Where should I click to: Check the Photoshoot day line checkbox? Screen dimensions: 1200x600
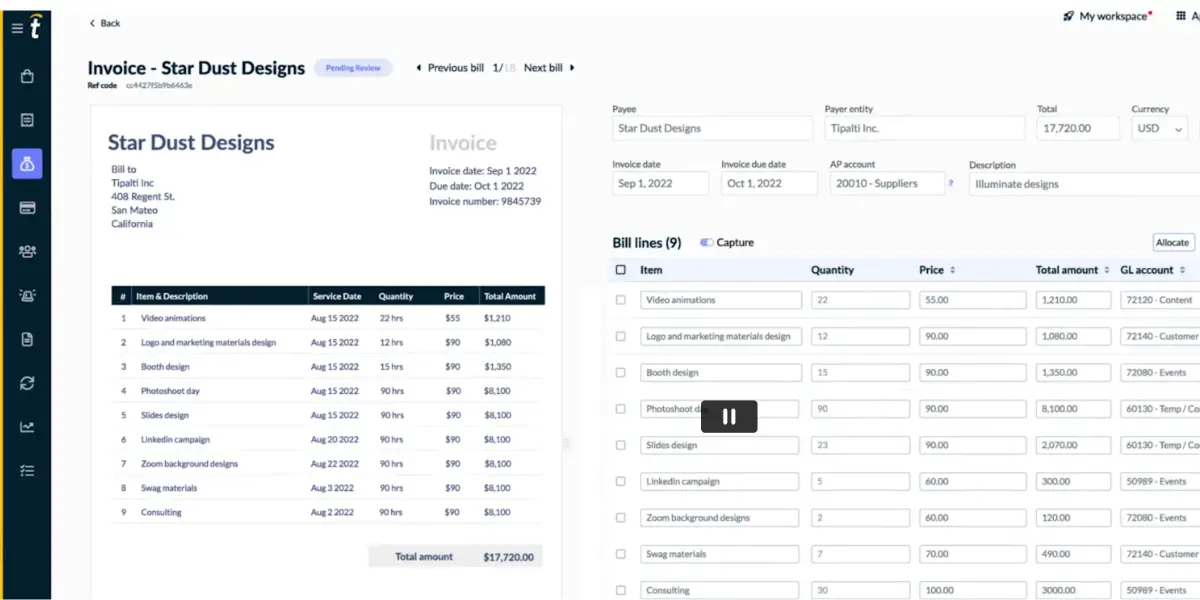pos(621,409)
